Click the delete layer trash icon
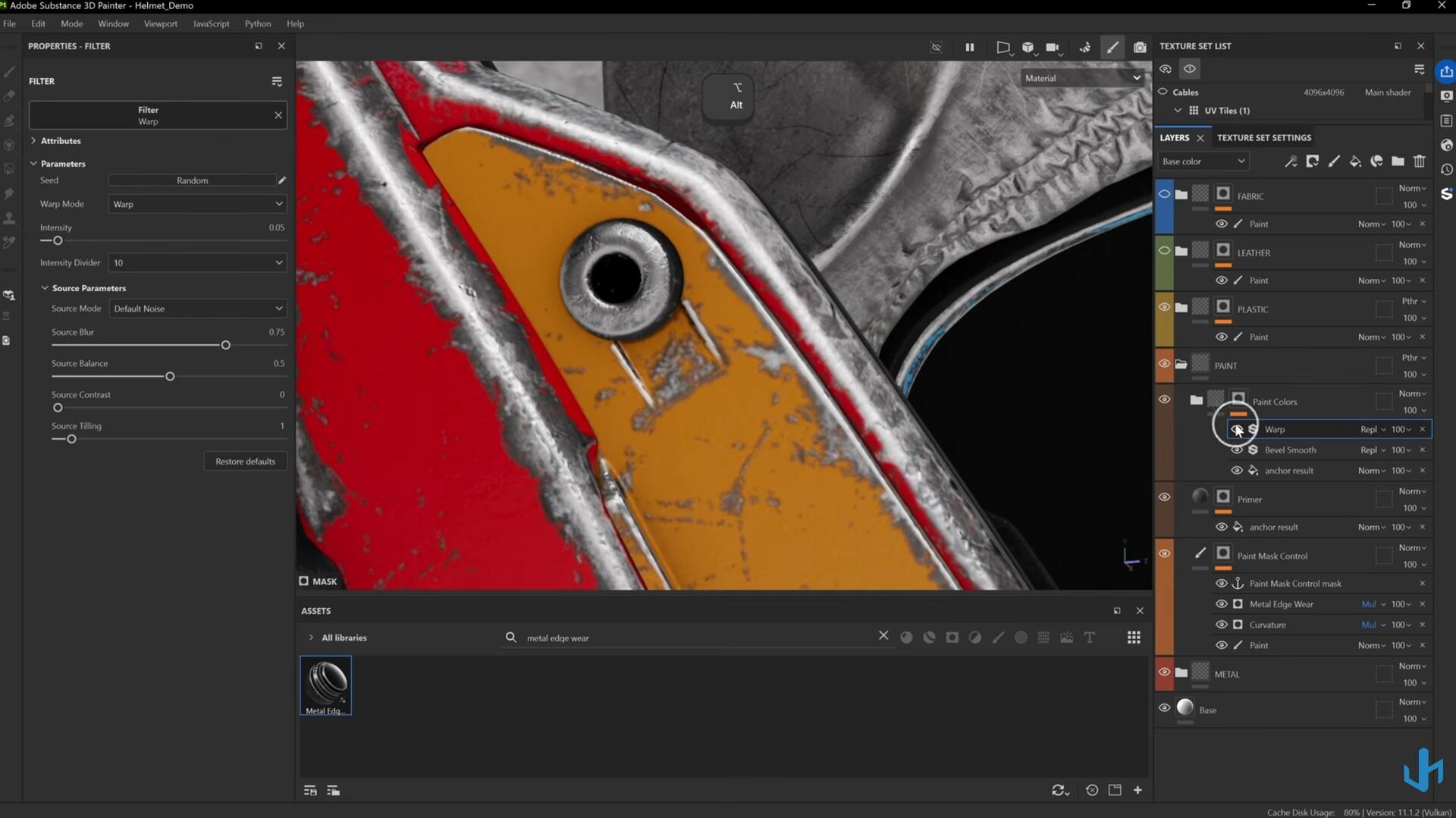The height and width of the screenshot is (818, 1456). click(1419, 161)
